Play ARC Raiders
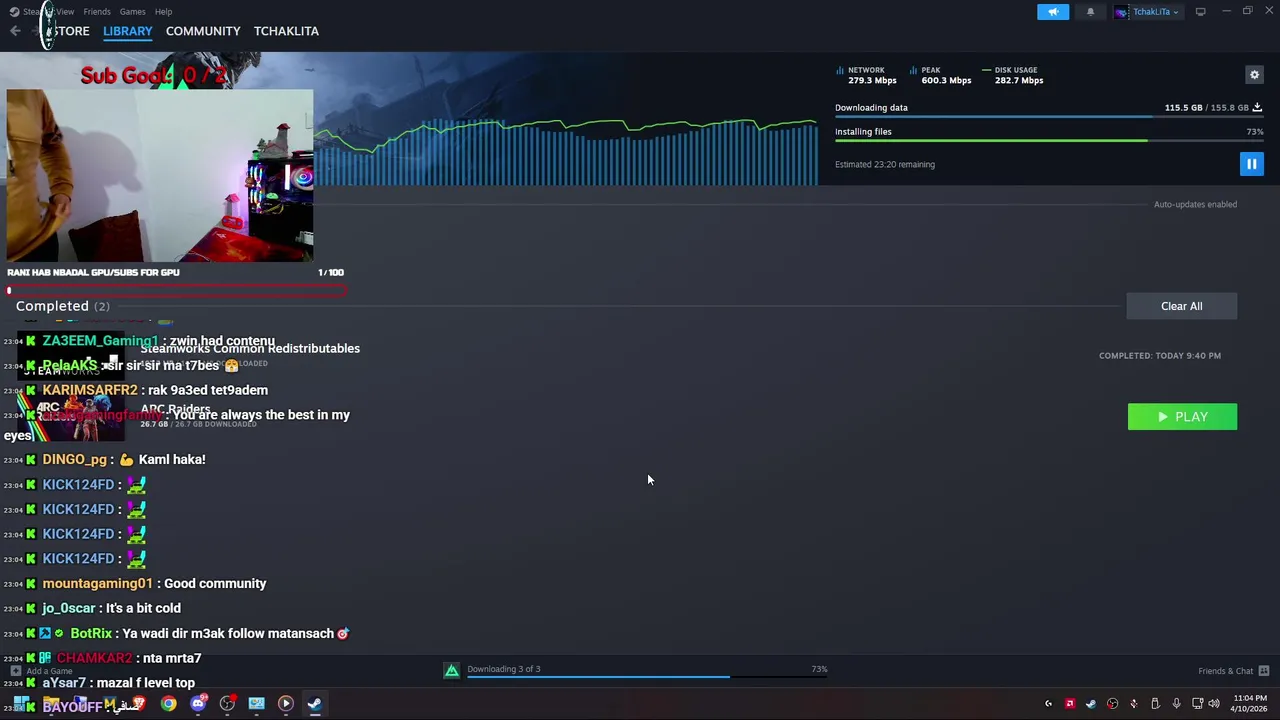 pyautogui.click(x=1182, y=417)
